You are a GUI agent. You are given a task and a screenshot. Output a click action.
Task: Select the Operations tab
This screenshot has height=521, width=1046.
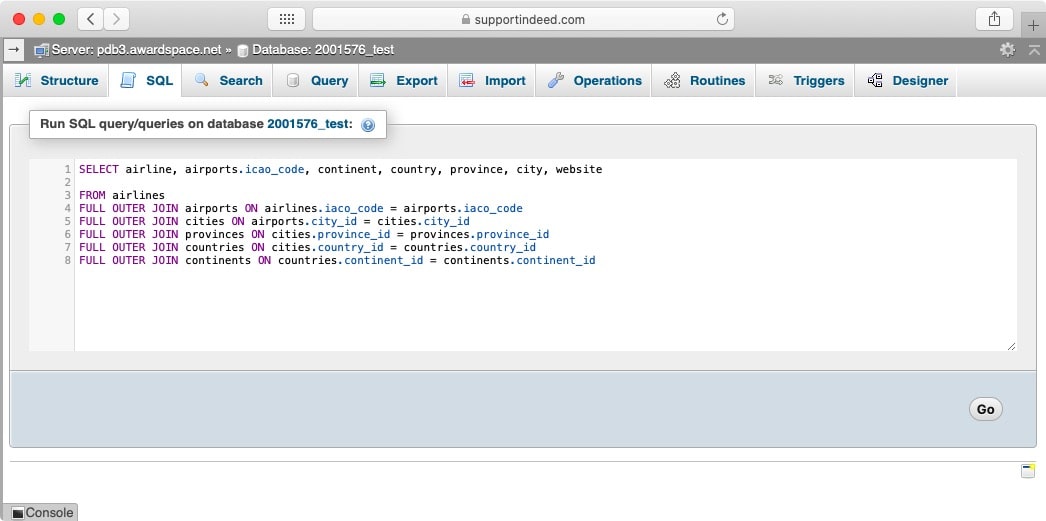[595, 81]
